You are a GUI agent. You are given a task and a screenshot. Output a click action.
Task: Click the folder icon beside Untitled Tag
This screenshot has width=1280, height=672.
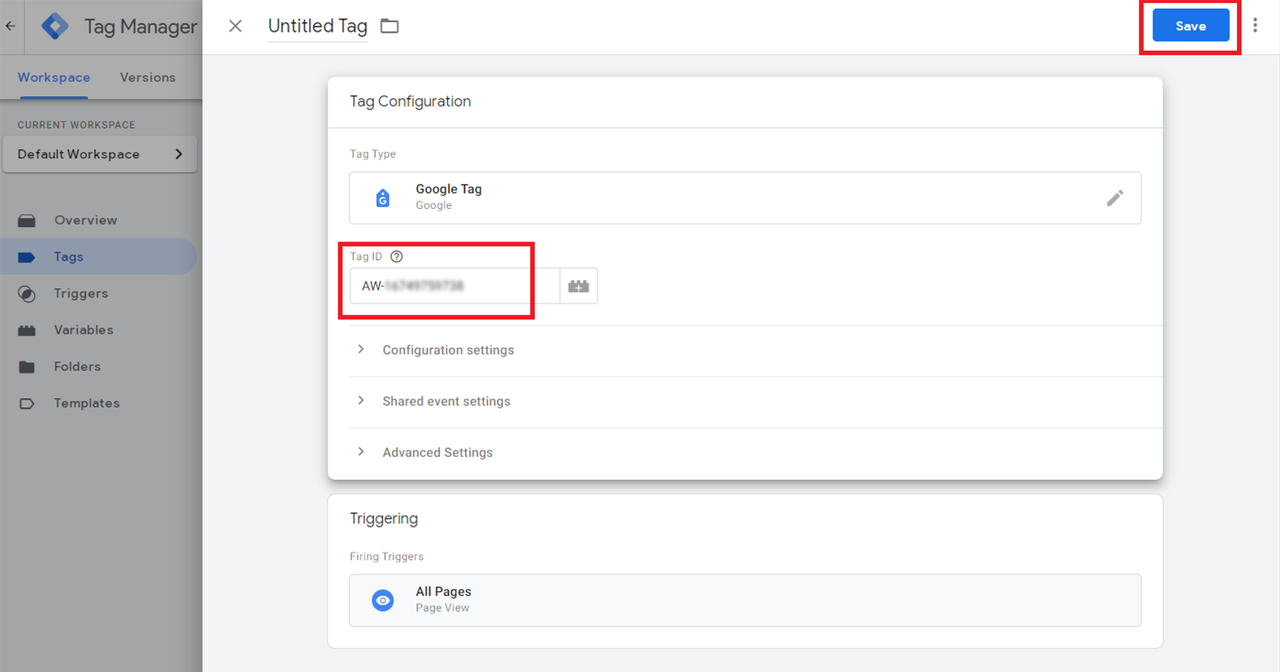pyautogui.click(x=390, y=26)
